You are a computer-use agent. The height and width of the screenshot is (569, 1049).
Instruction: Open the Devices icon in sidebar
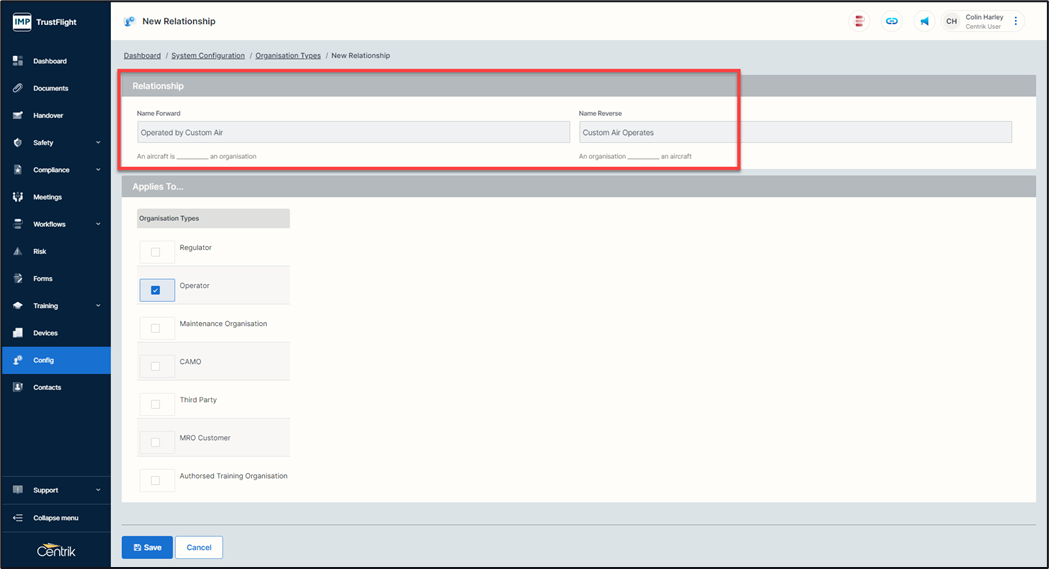18,333
